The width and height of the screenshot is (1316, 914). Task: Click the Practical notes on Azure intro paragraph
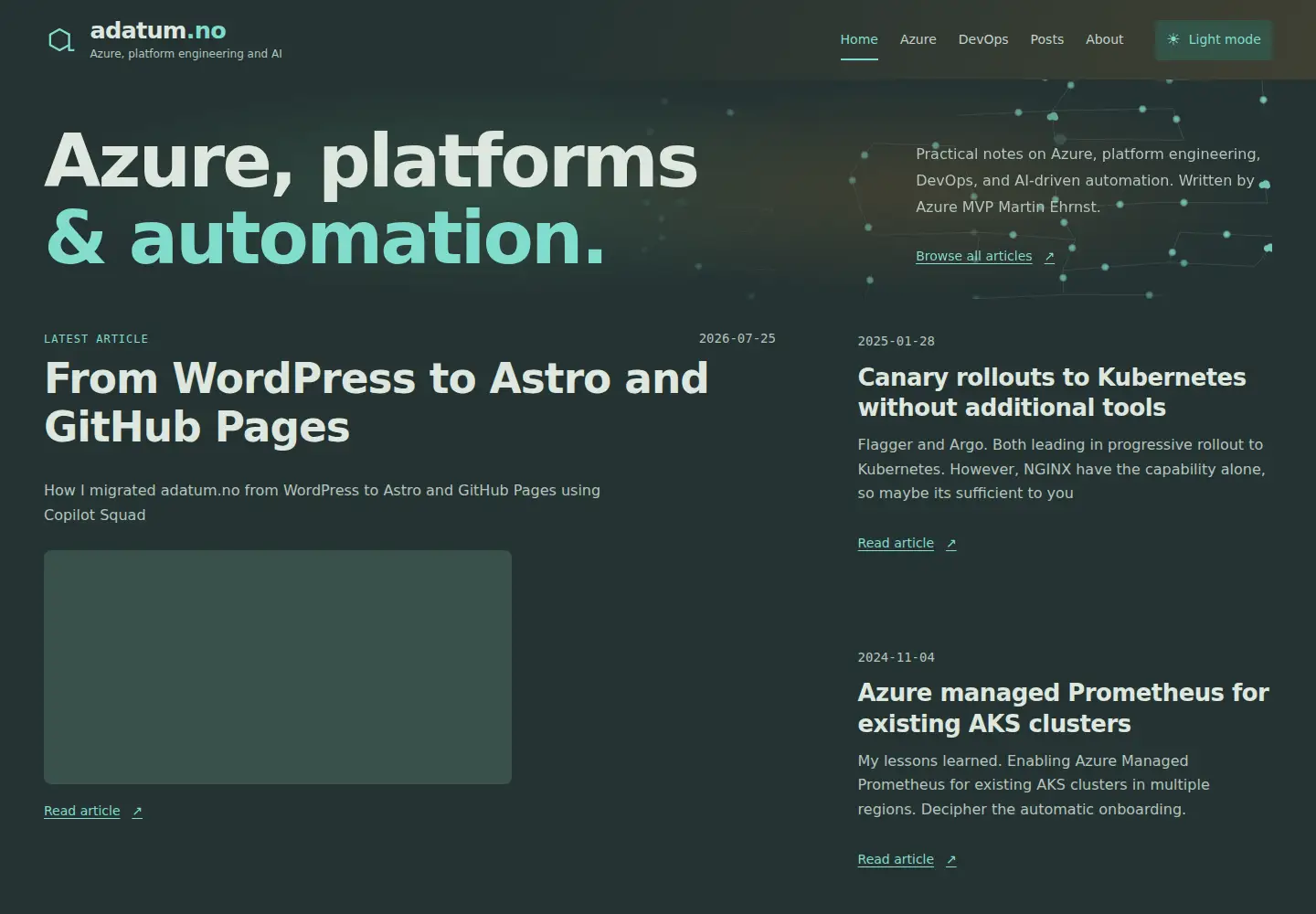(x=1089, y=180)
